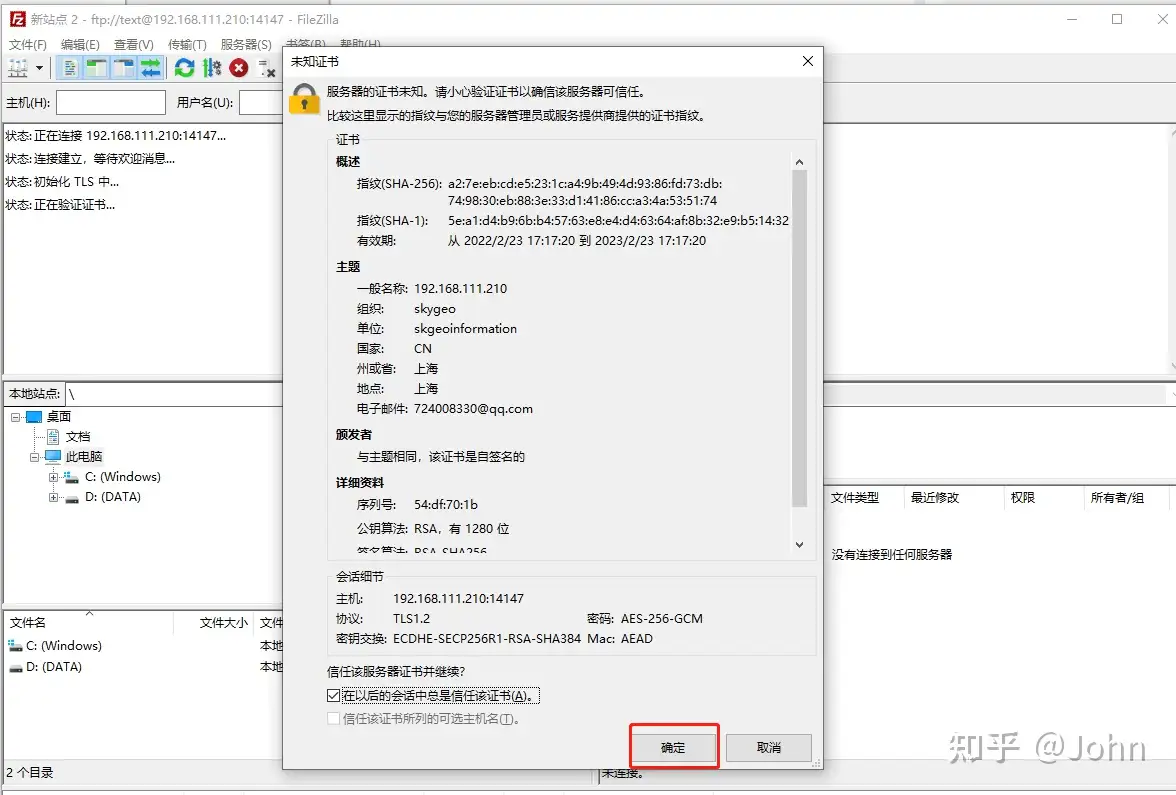Image resolution: width=1176 pixels, height=795 pixels.
Task: Click the process queue settings icon
Action: coord(212,68)
